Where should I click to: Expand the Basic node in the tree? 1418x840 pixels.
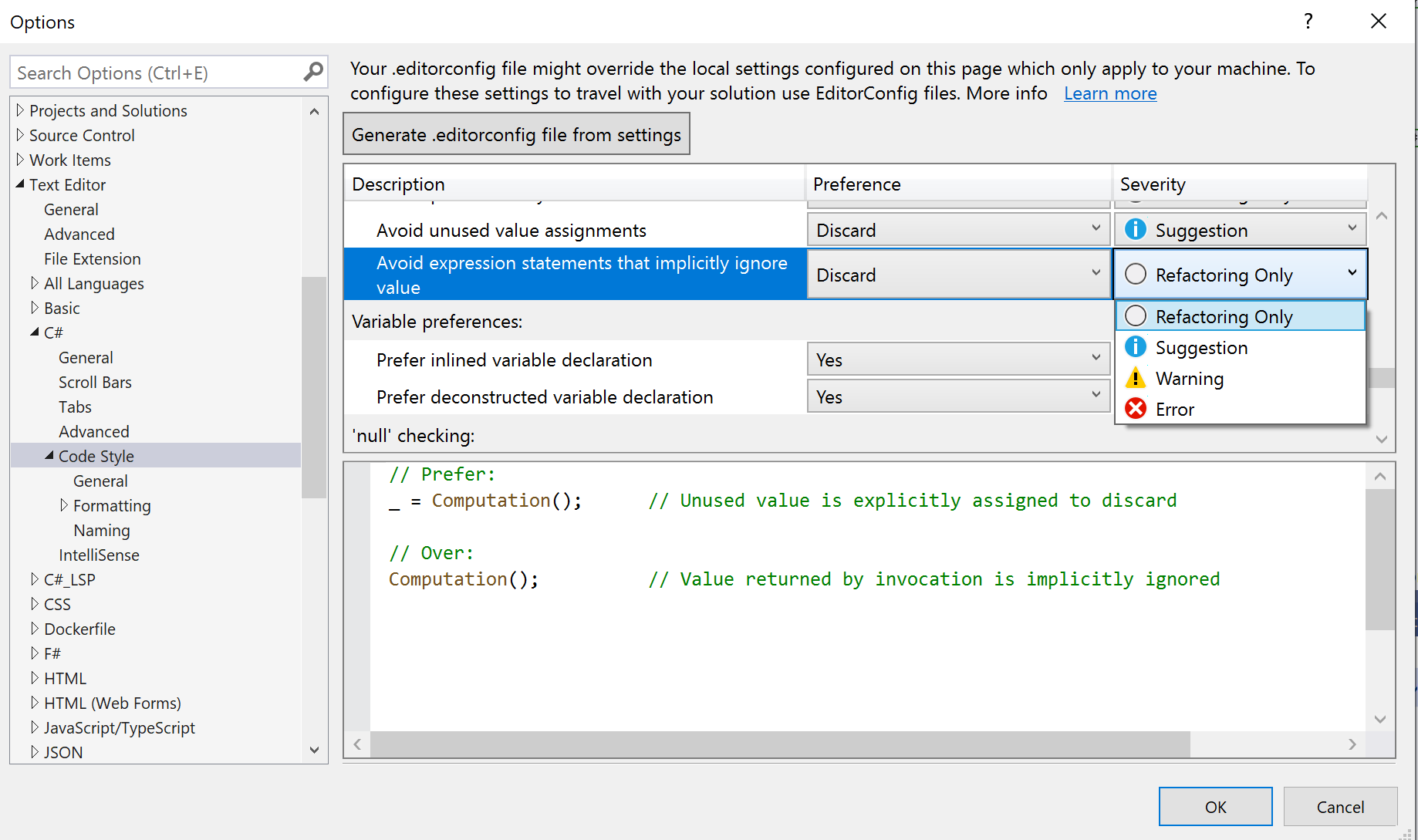[x=34, y=308]
